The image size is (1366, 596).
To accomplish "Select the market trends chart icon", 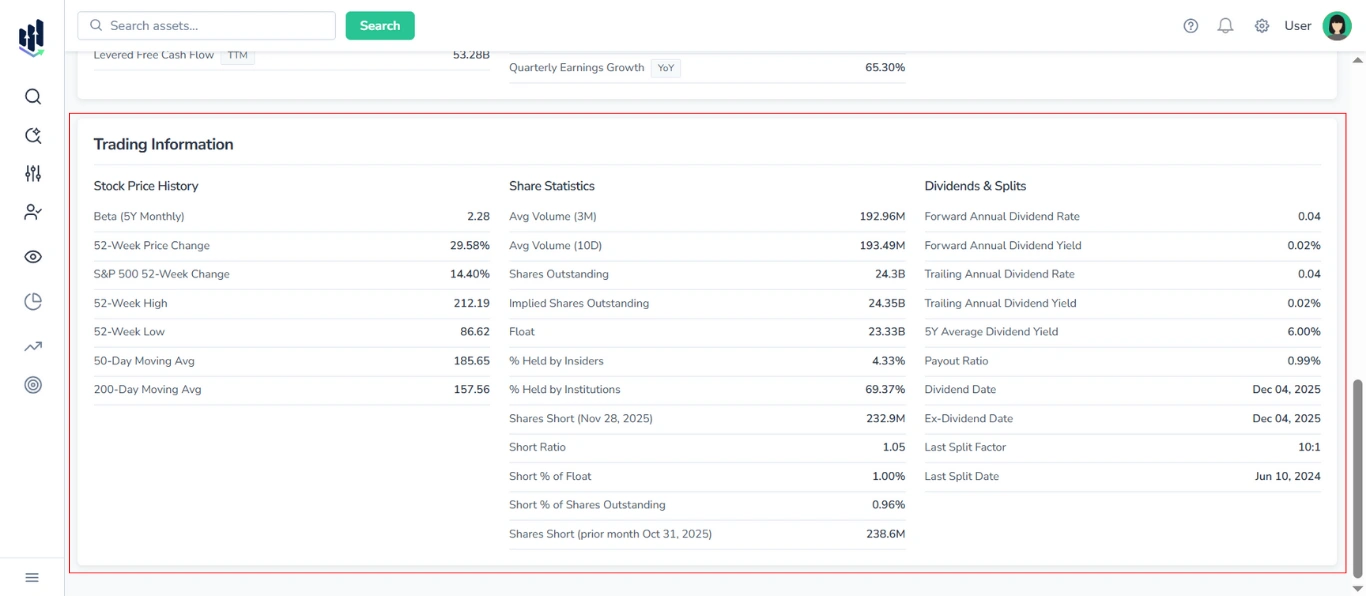I will (32, 345).
